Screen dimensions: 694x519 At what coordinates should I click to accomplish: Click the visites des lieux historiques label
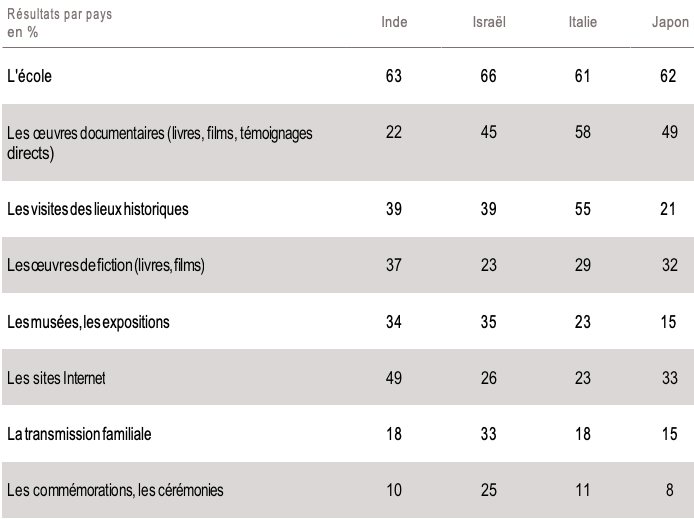pyautogui.click(x=97, y=209)
